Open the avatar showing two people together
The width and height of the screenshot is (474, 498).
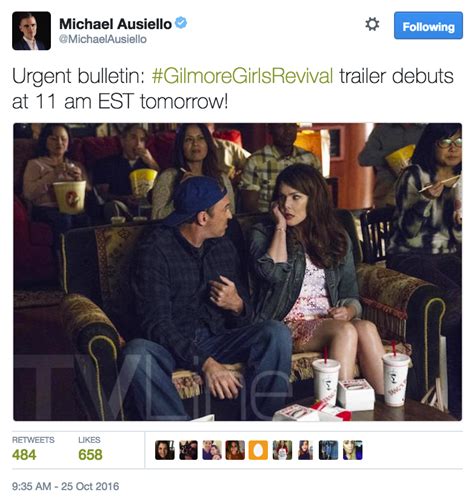click(x=212, y=450)
